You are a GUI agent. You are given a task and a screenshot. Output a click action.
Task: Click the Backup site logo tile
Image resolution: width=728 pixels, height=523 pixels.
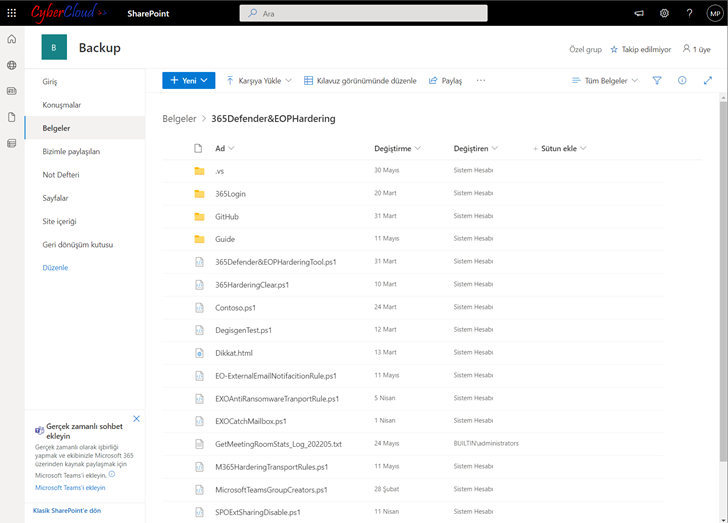coord(54,47)
